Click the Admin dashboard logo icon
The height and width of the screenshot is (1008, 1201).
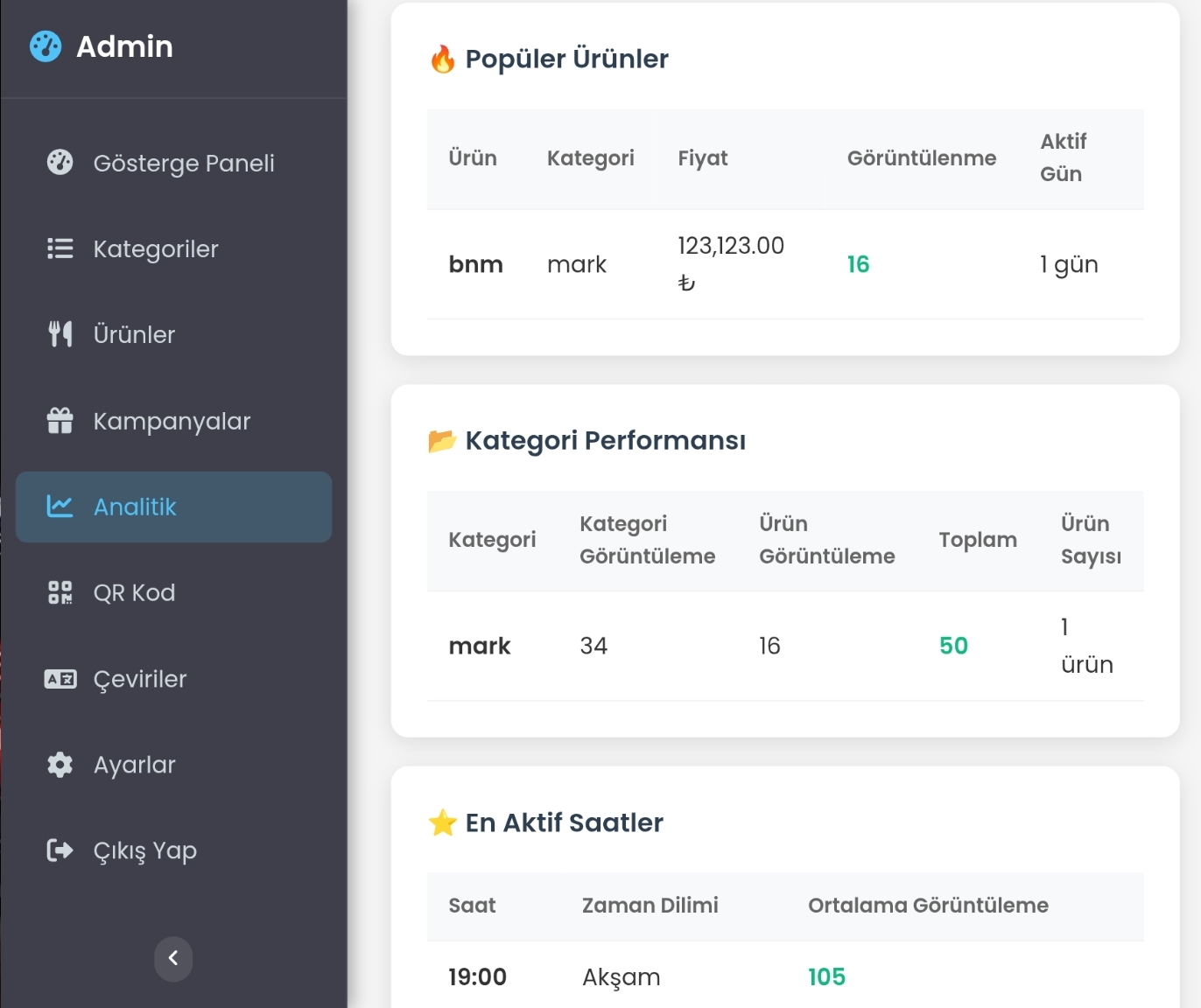click(x=46, y=46)
